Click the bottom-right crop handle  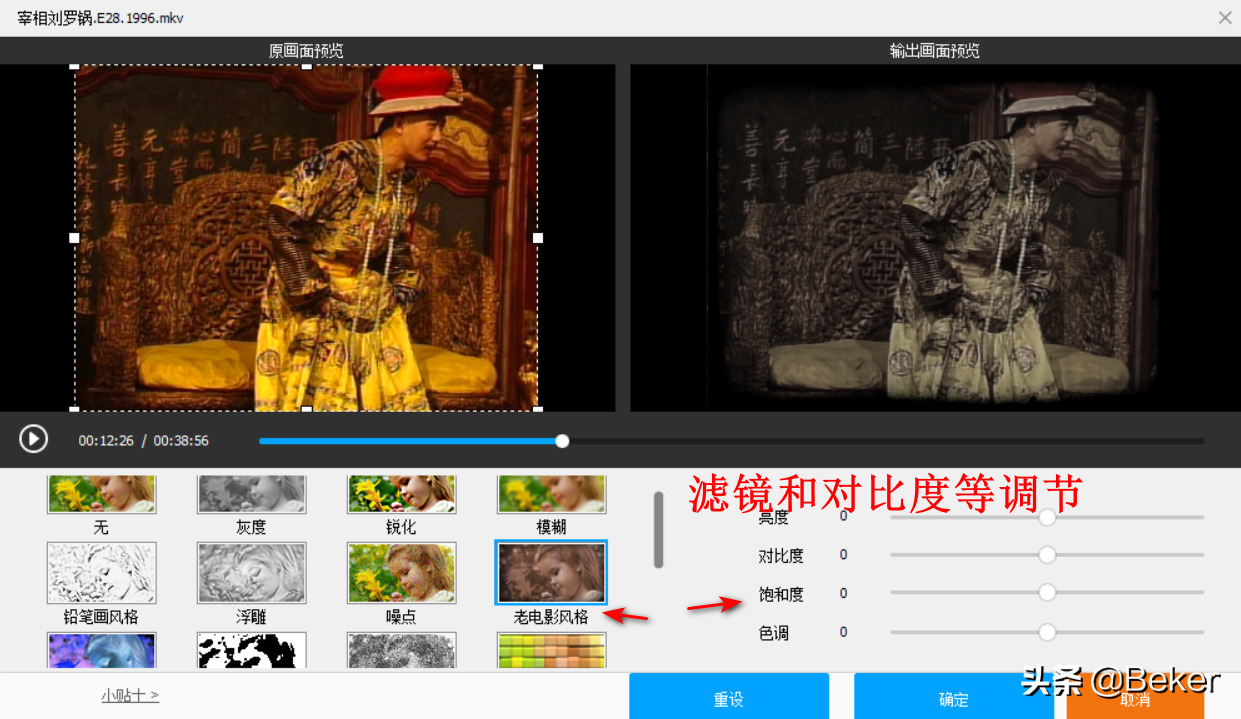click(538, 410)
